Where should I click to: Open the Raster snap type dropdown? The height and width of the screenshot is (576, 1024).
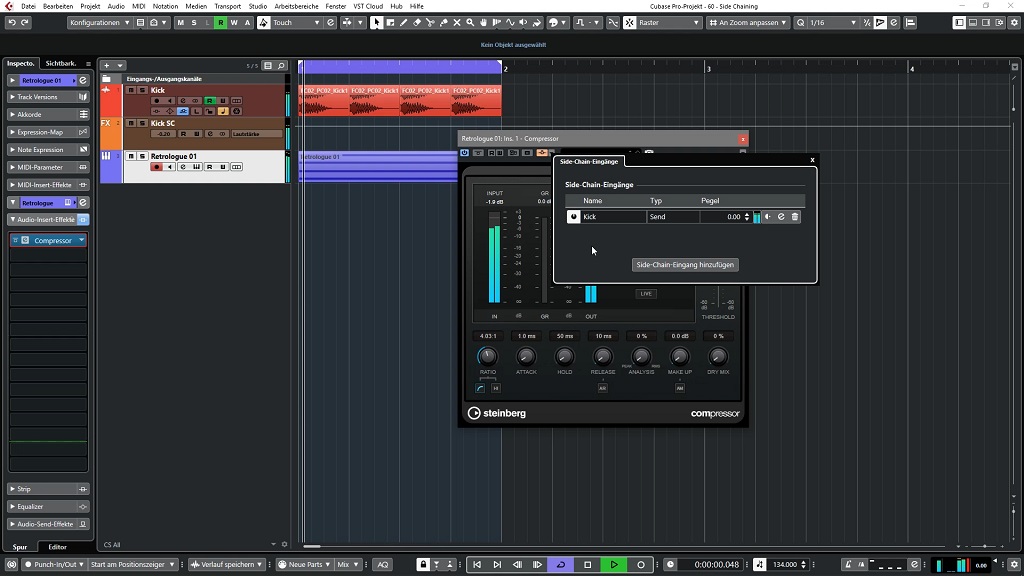pos(669,23)
